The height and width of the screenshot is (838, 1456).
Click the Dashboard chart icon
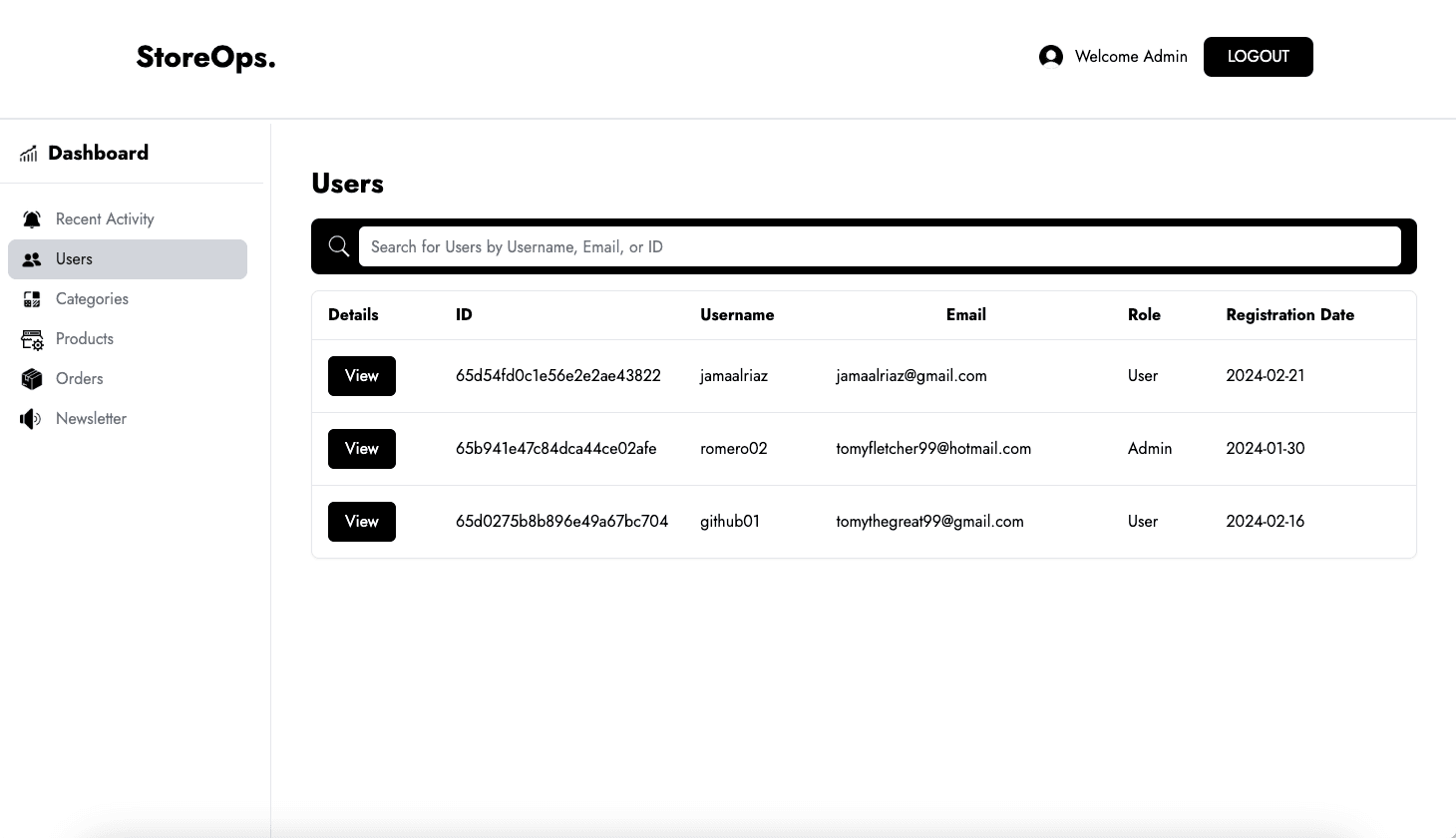29,154
